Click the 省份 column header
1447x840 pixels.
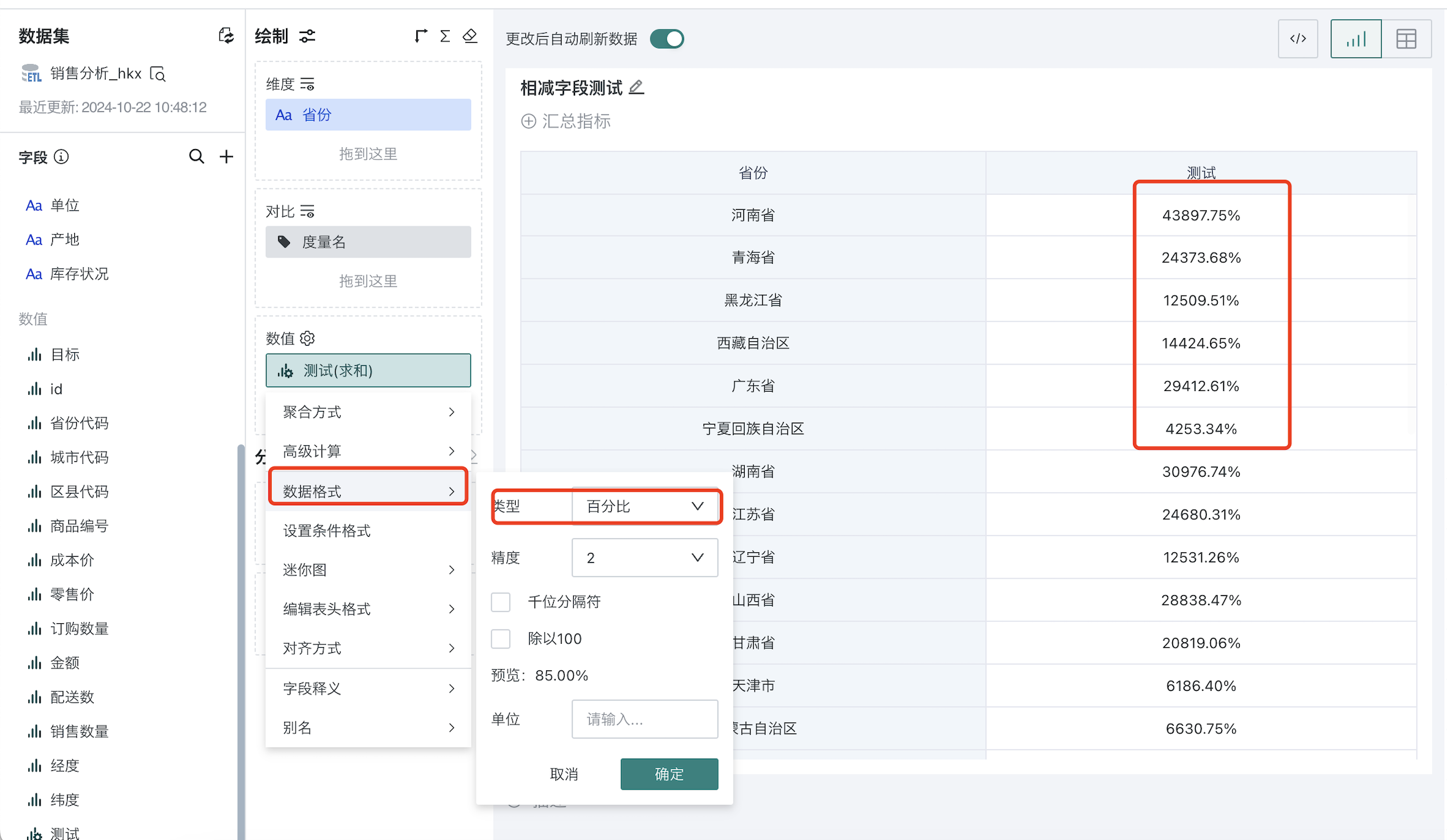pos(753,173)
